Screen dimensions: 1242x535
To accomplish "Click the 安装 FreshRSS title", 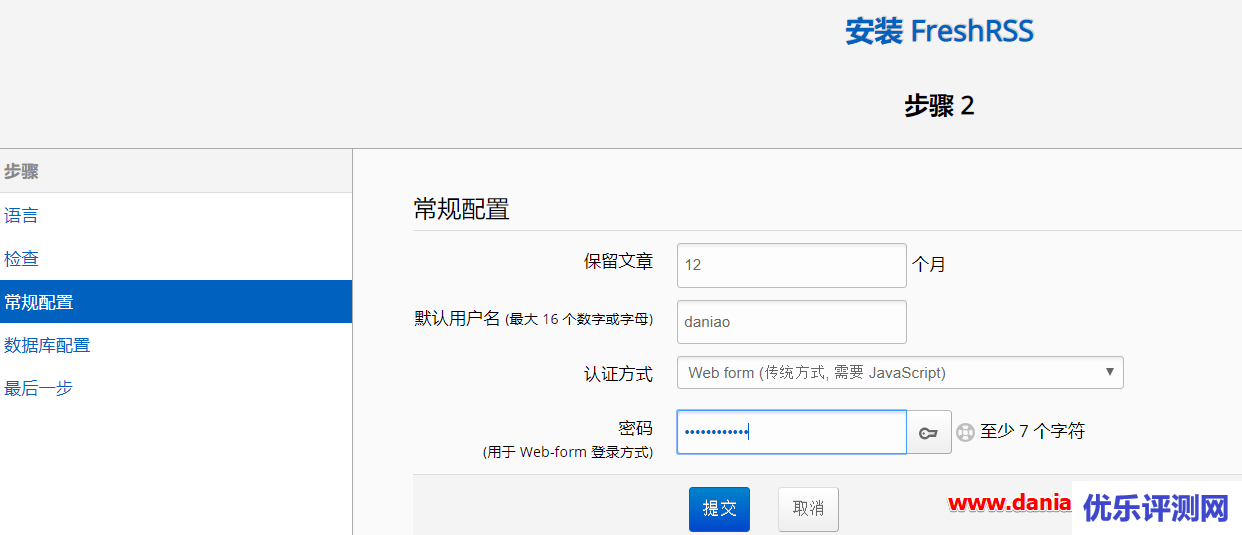I will pos(940,31).
